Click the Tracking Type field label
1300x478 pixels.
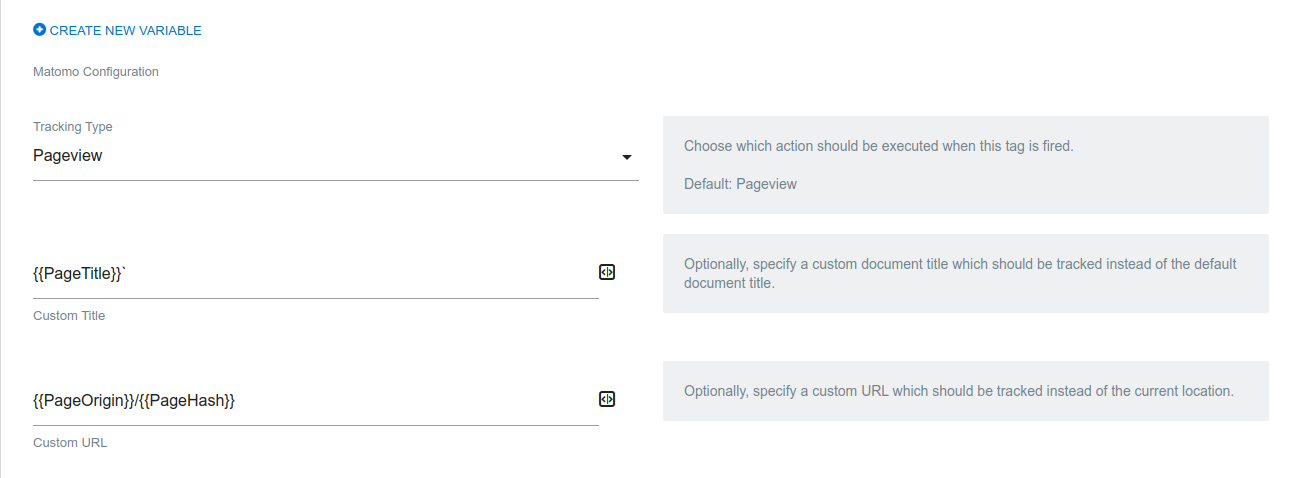73,127
